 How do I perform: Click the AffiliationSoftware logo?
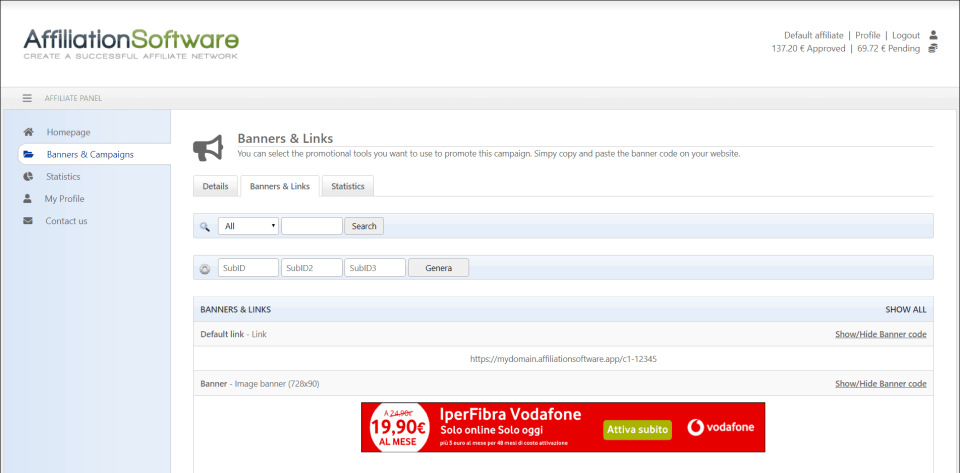(x=131, y=43)
